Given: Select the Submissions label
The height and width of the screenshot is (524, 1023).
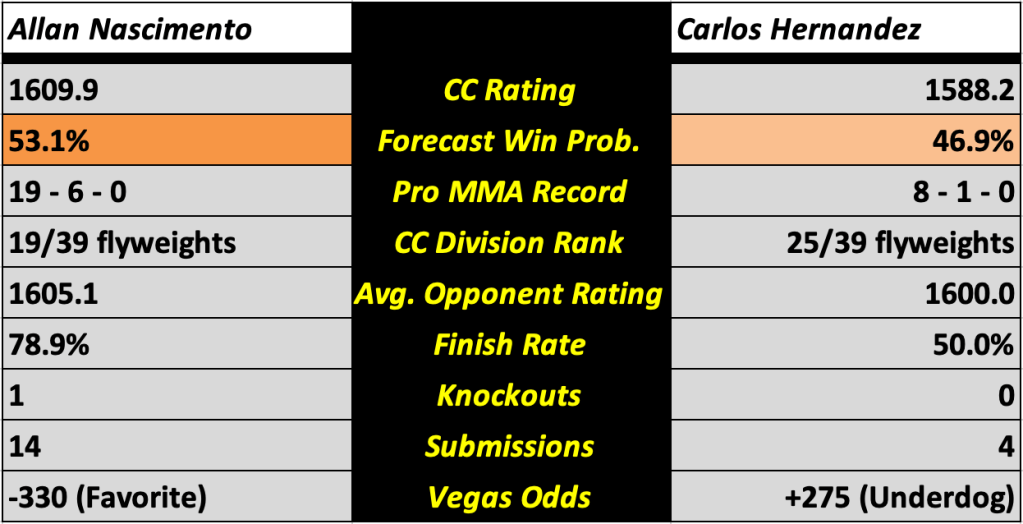Looking at the screenshot, I should point(510,446).
